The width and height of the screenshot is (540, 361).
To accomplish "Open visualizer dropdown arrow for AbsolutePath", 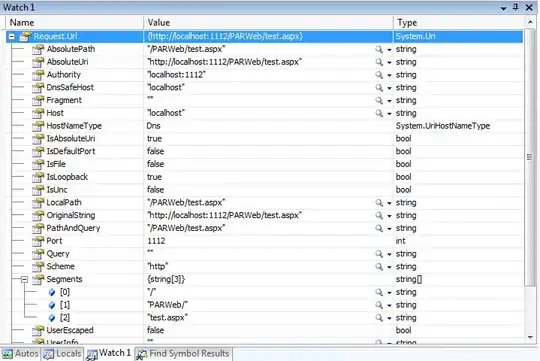I will 389,50.
